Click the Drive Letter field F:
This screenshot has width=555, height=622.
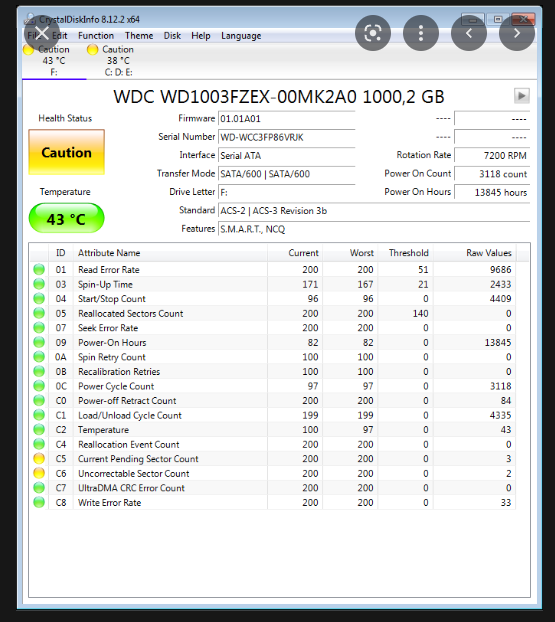pos(286,192)
